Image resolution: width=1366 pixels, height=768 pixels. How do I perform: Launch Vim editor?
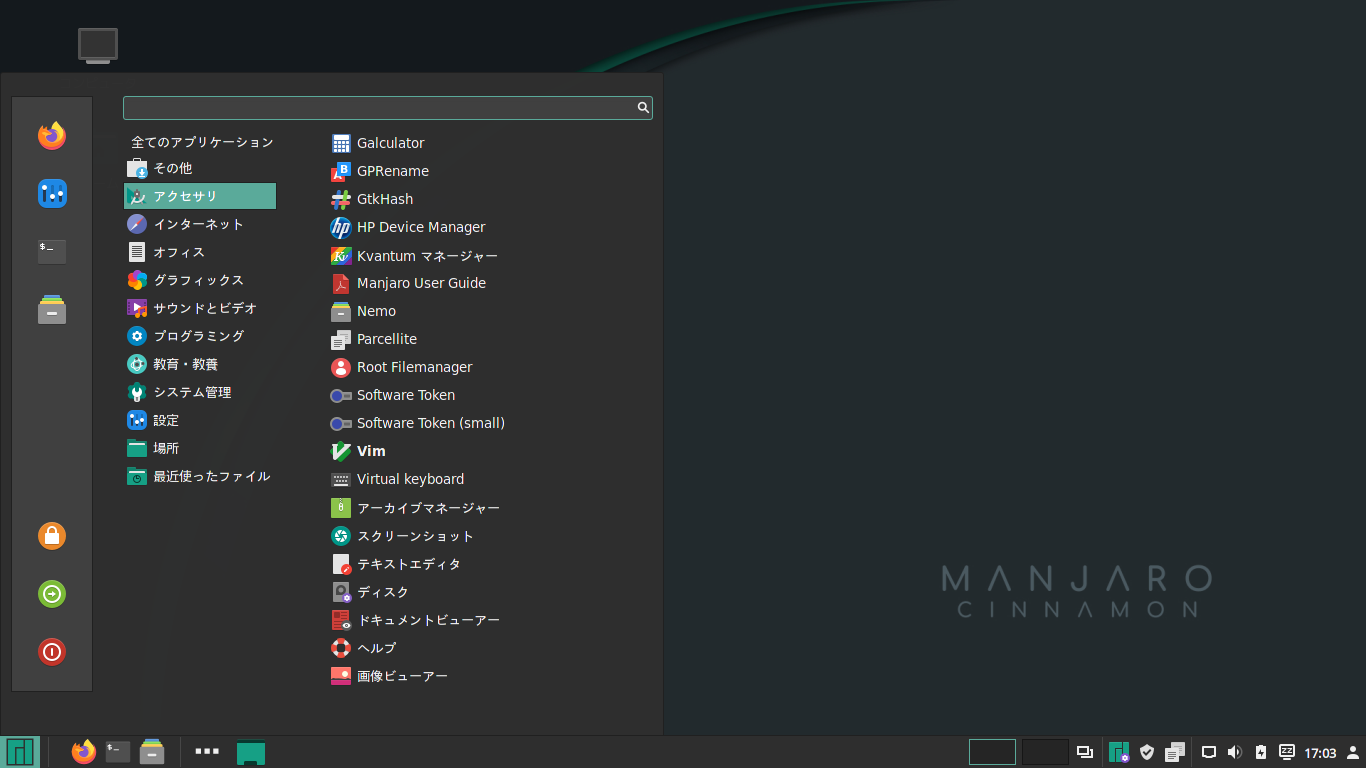tap(358, 451)
